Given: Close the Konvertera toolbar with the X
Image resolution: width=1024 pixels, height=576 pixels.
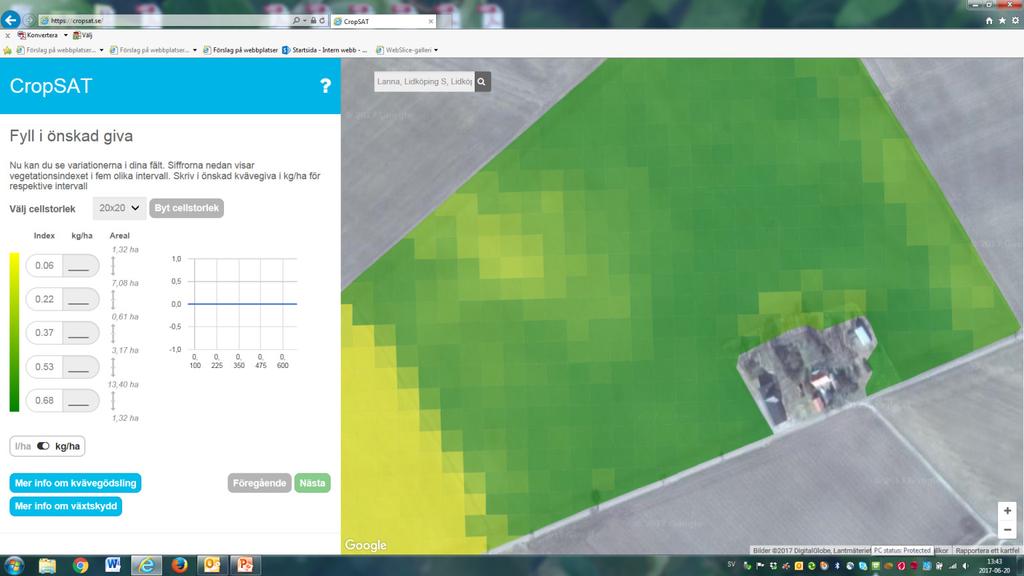Looking at the screenshot, I should tap(7, 35).
